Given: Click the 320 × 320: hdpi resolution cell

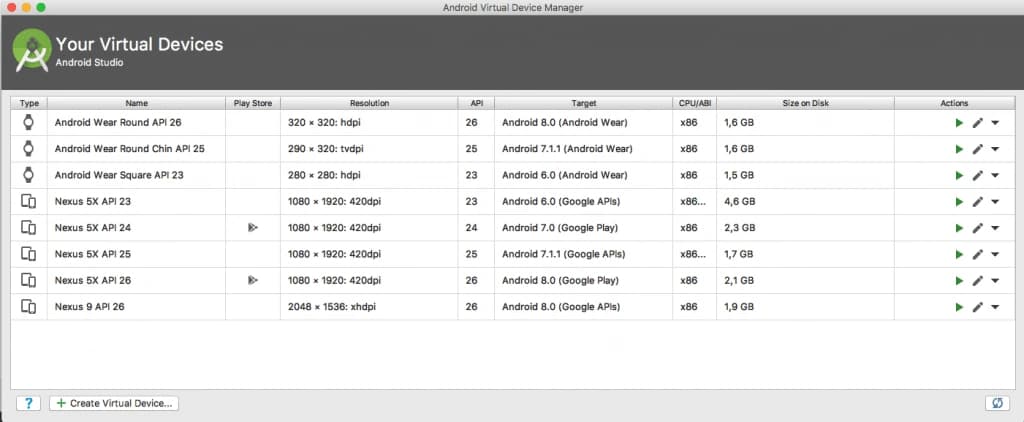Looking at the screenshot, I should [369, 123].
